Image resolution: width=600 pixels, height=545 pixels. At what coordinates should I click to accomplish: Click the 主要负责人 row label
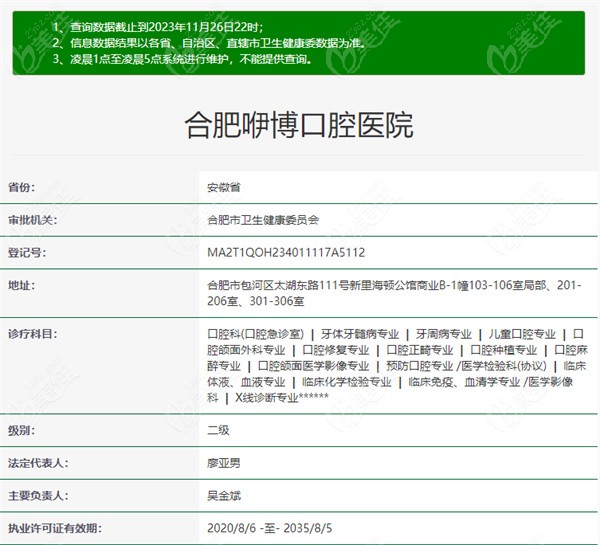click(39, 494)
